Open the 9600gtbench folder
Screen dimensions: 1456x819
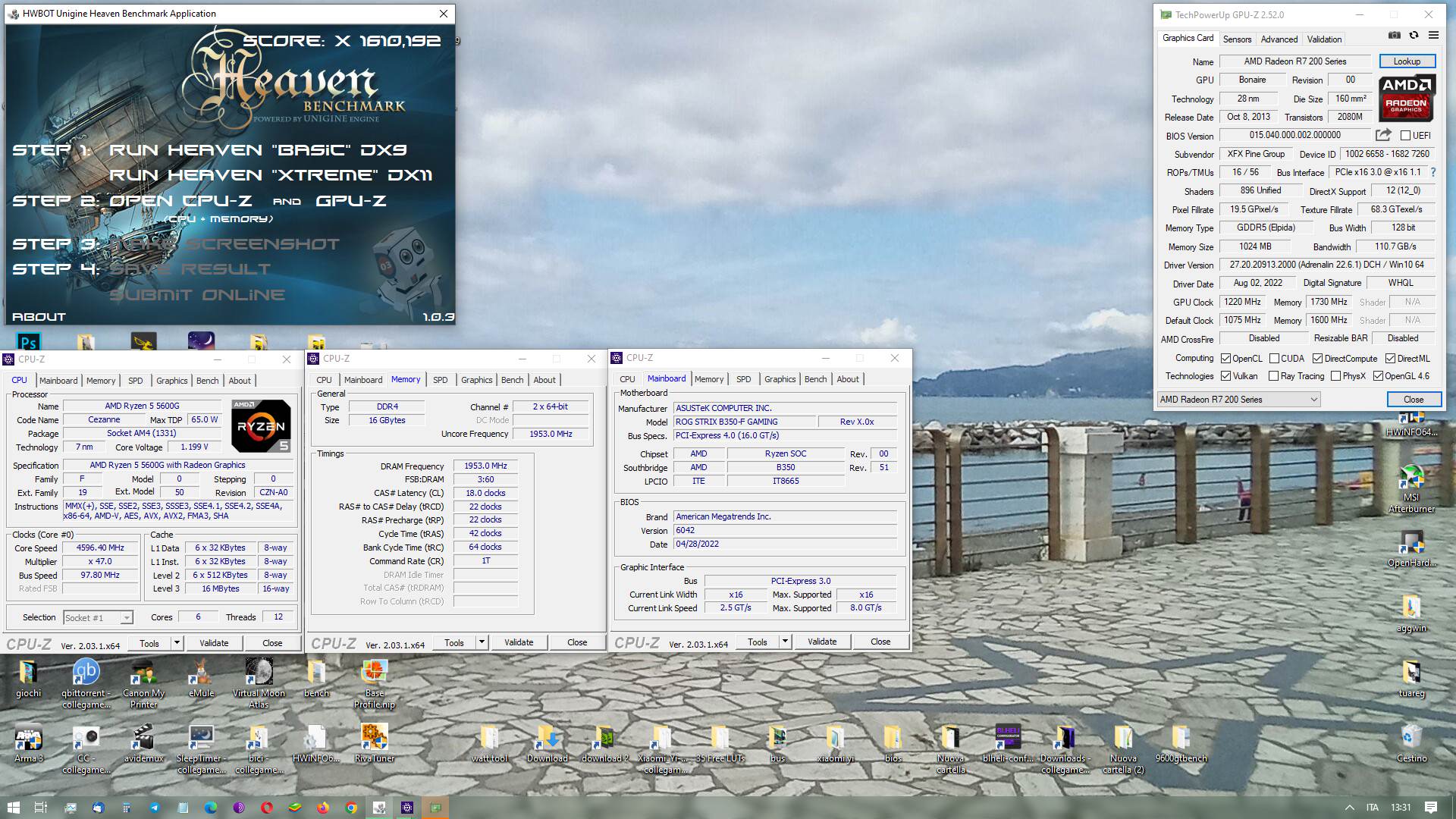1181,744
